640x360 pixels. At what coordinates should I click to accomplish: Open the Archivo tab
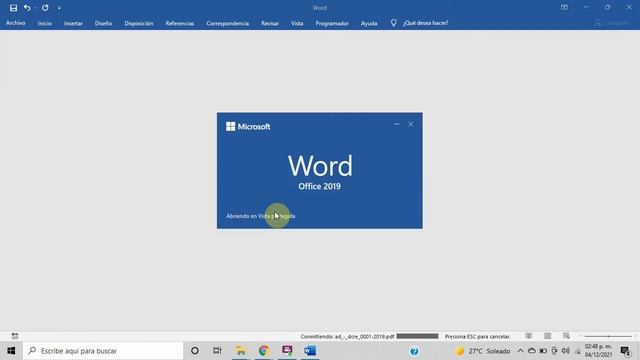(16, 23)
